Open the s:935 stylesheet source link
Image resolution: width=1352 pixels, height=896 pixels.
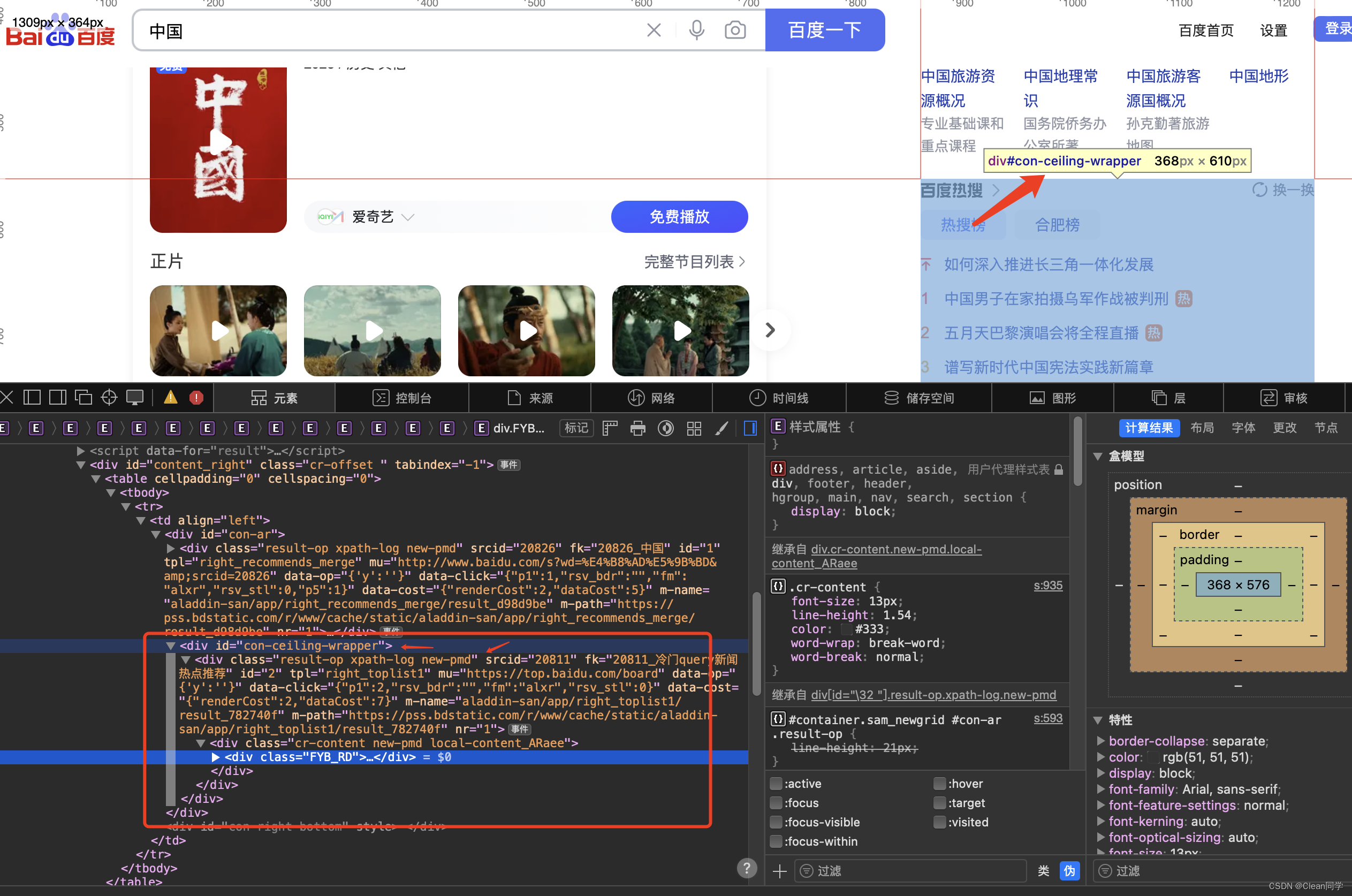pos(1047,586)
